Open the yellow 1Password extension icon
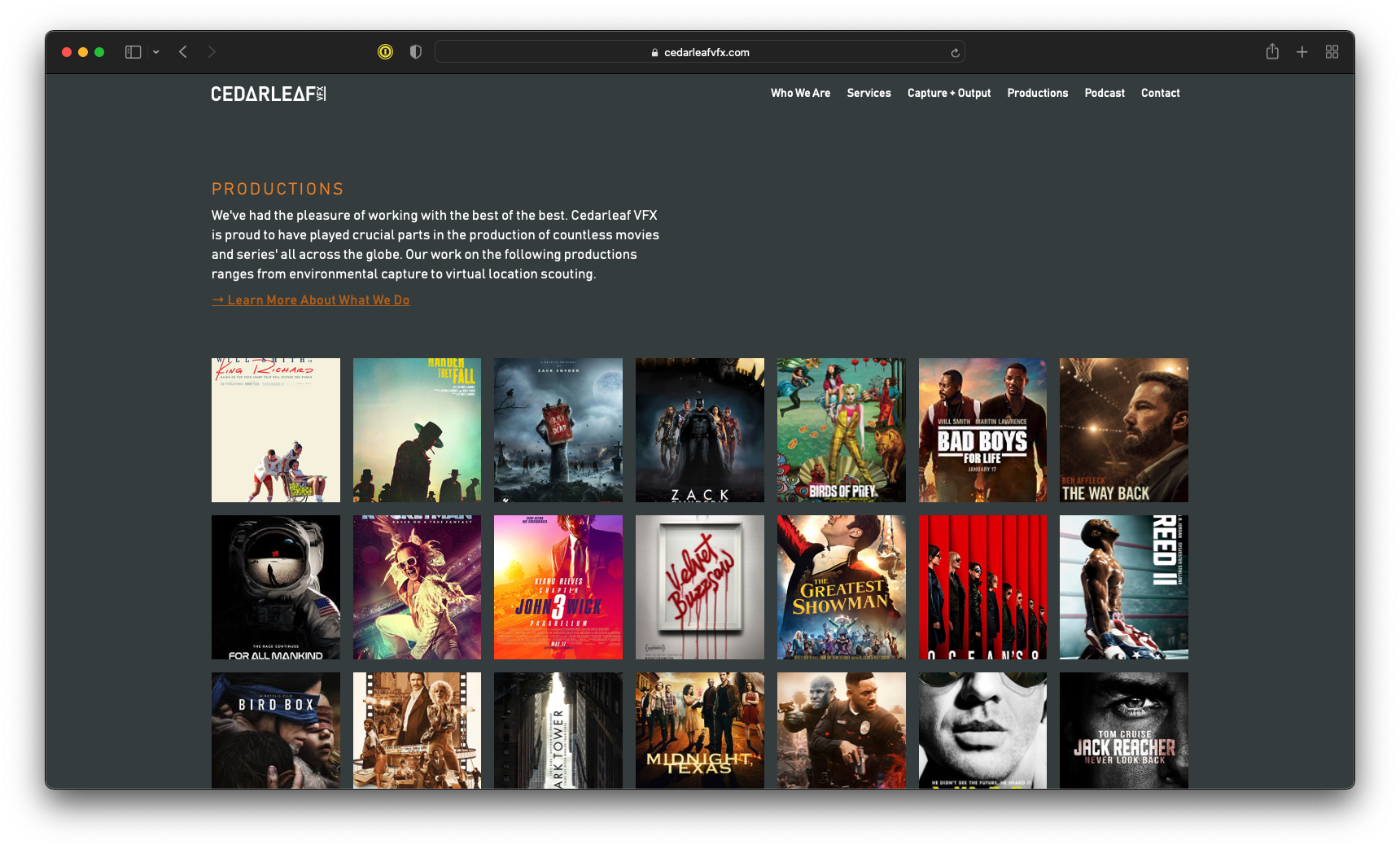 tap(386, 52)
